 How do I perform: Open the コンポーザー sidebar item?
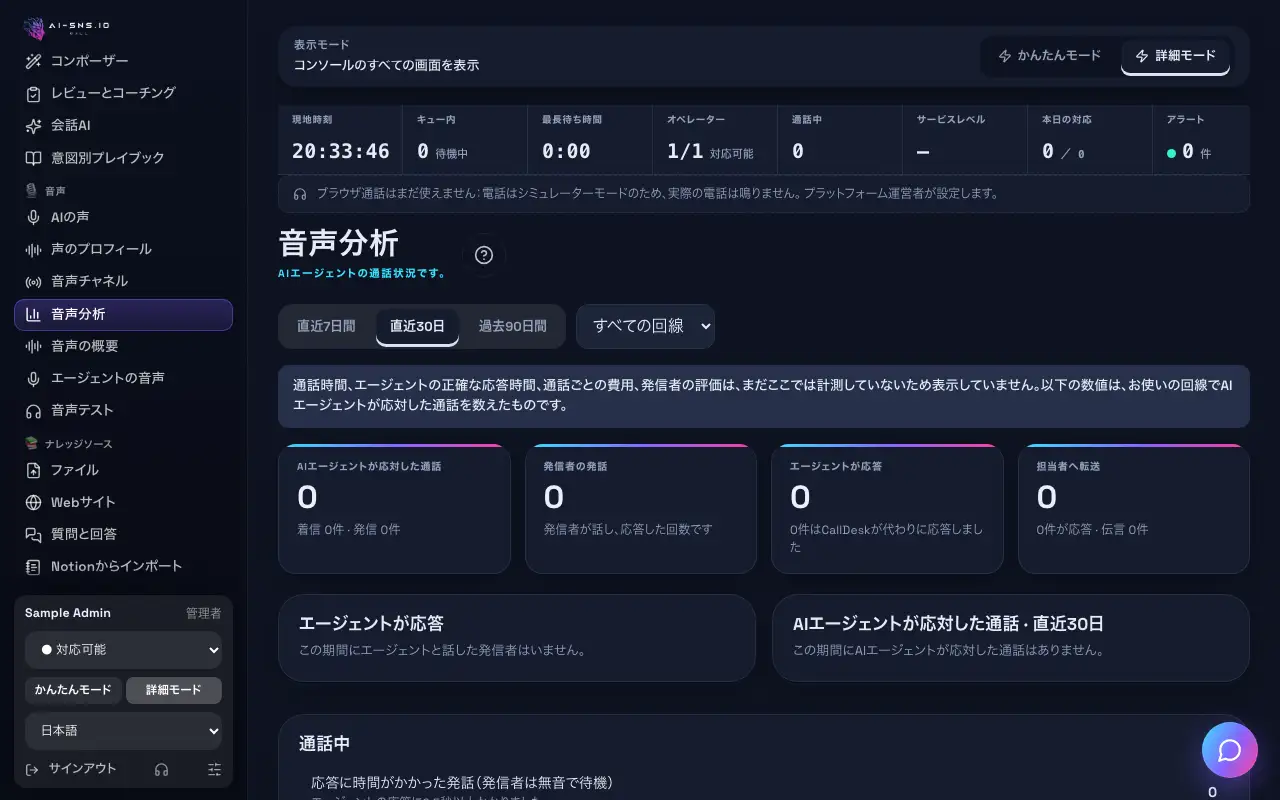pos(123,61)
